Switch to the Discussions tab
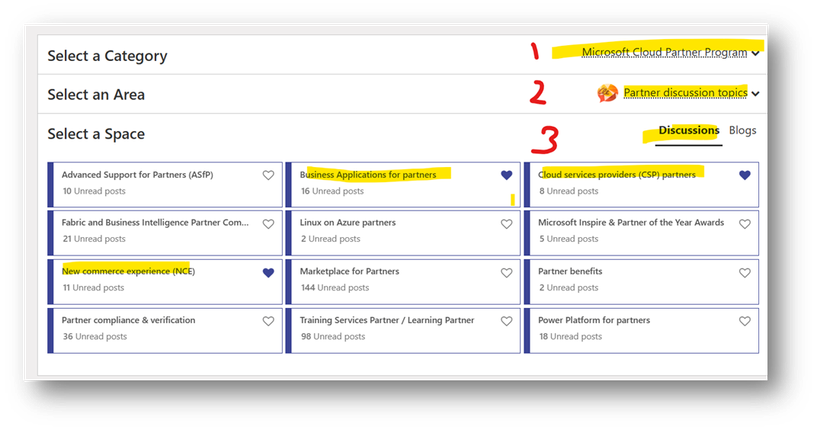Screen dimensions: 817x430 point(689,130)
